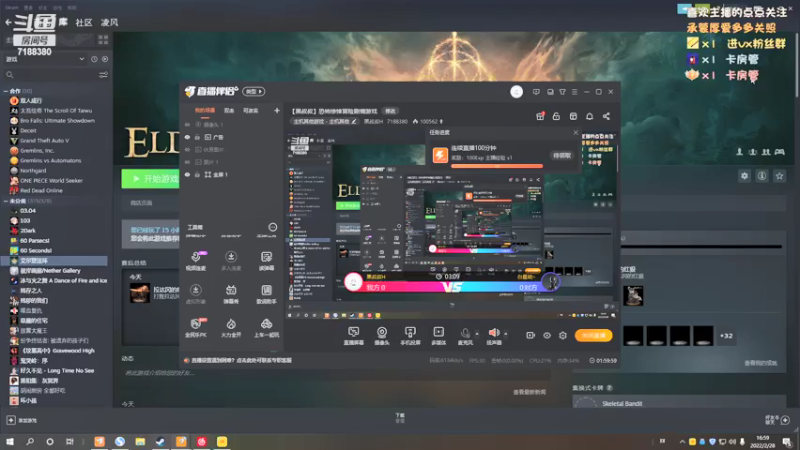Image resolution: width=800 pixels, height=450 pixels.
Task: Toggle visibility of 广告 source
Action: point(187,137)
